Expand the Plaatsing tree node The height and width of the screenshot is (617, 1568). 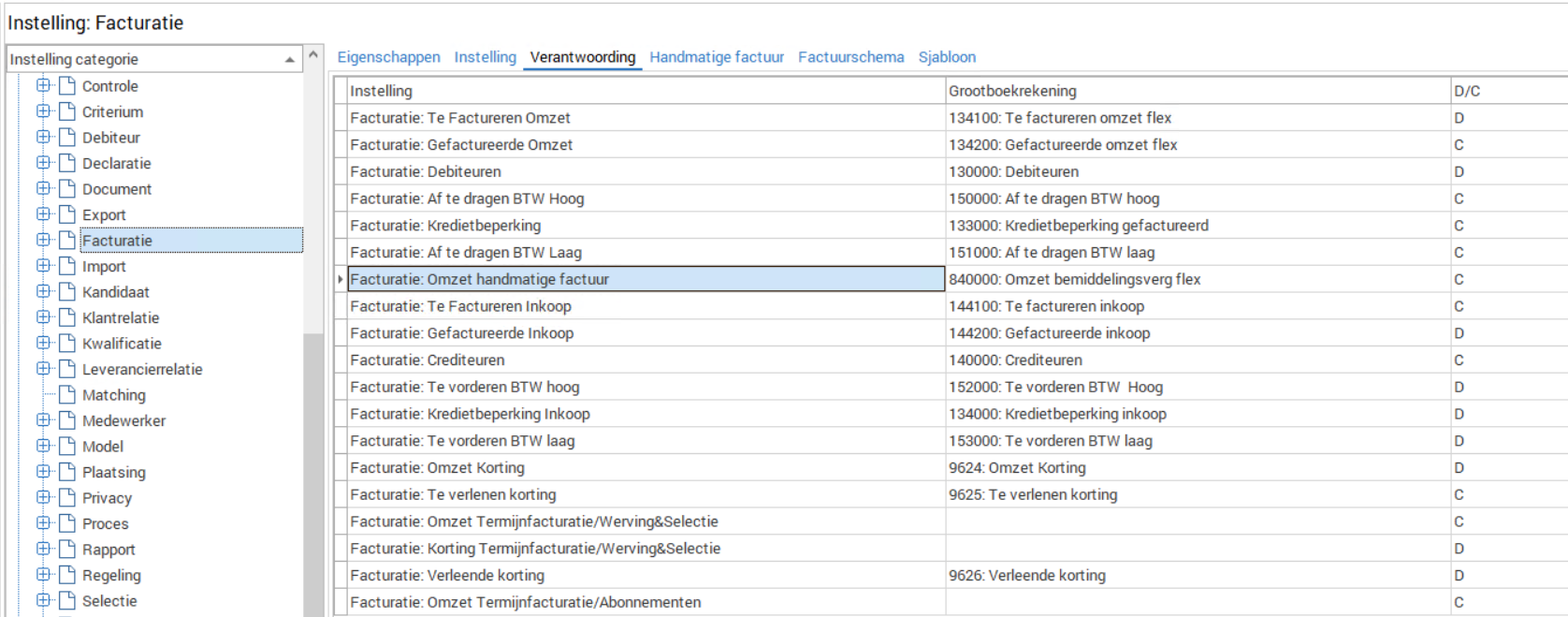[43, 472]
